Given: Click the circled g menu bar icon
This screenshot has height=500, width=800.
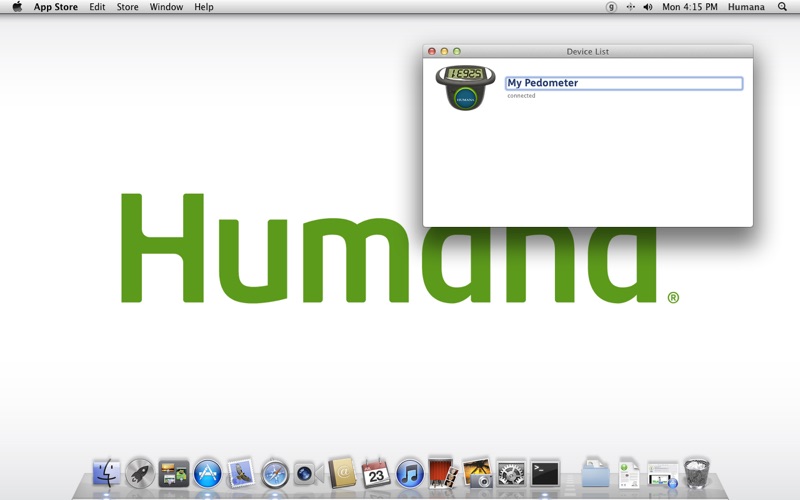Looking at the screenshot, I should pyautogui.click(x=611, y=7).
